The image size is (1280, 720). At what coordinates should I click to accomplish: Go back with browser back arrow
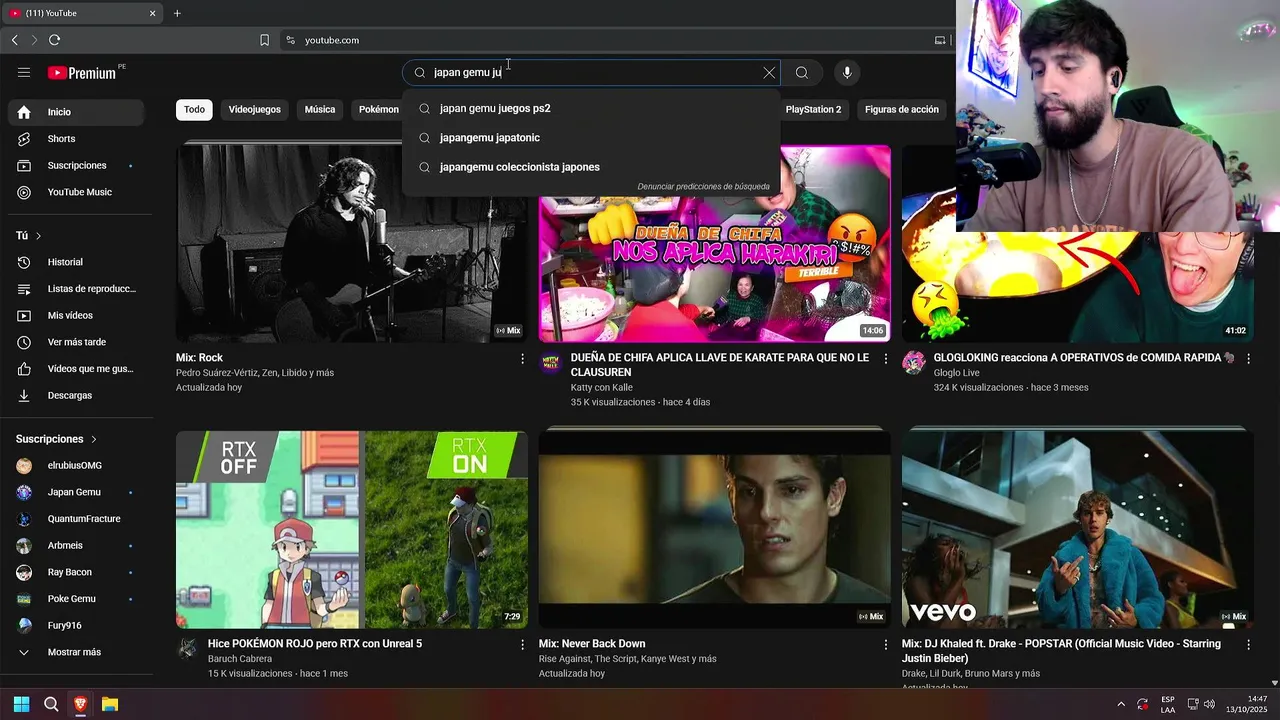tap(14, 40)
